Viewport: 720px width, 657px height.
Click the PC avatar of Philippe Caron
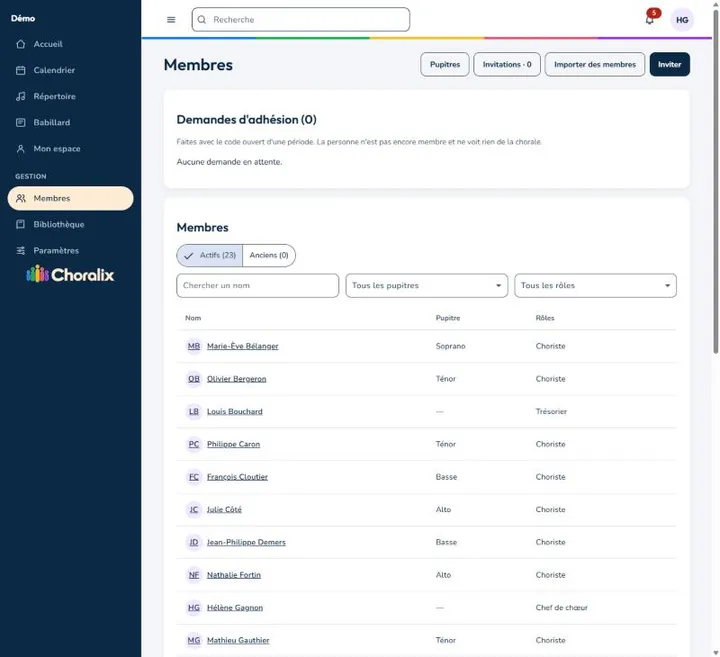click(x=194, y=444)
